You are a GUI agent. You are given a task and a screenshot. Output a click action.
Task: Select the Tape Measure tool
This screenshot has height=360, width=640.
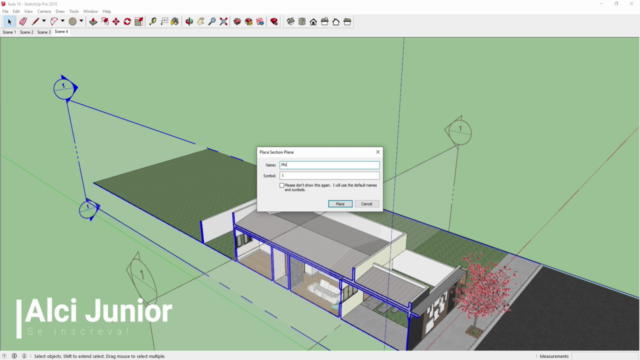coord(153,22)
